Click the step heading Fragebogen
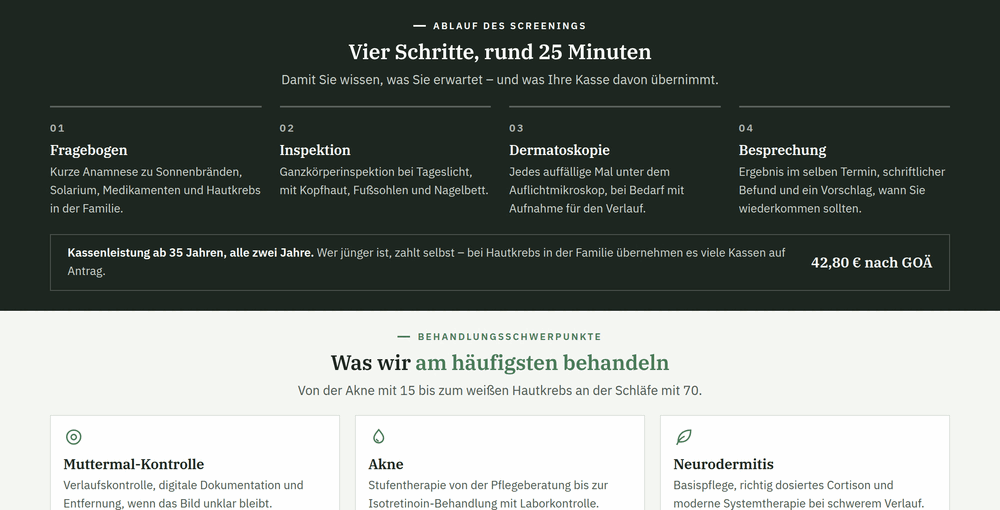This screenshot has height=510, width=1000. [89, 150]
